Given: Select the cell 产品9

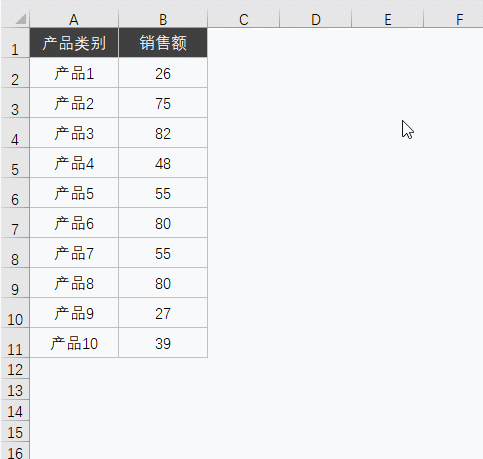Looking at the screenshot, I should coord(74,313).
